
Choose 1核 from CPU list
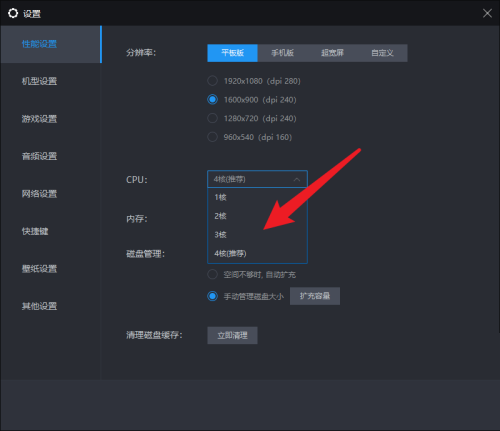pos(257,197)
